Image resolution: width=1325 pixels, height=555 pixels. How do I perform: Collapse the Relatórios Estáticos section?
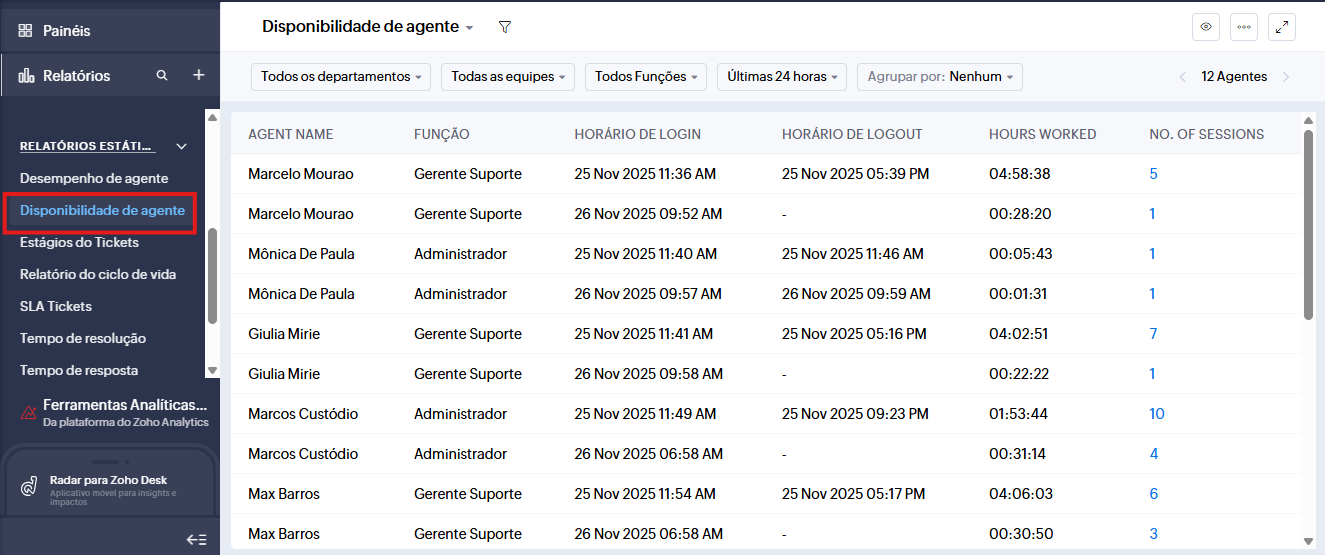(181, 146)
